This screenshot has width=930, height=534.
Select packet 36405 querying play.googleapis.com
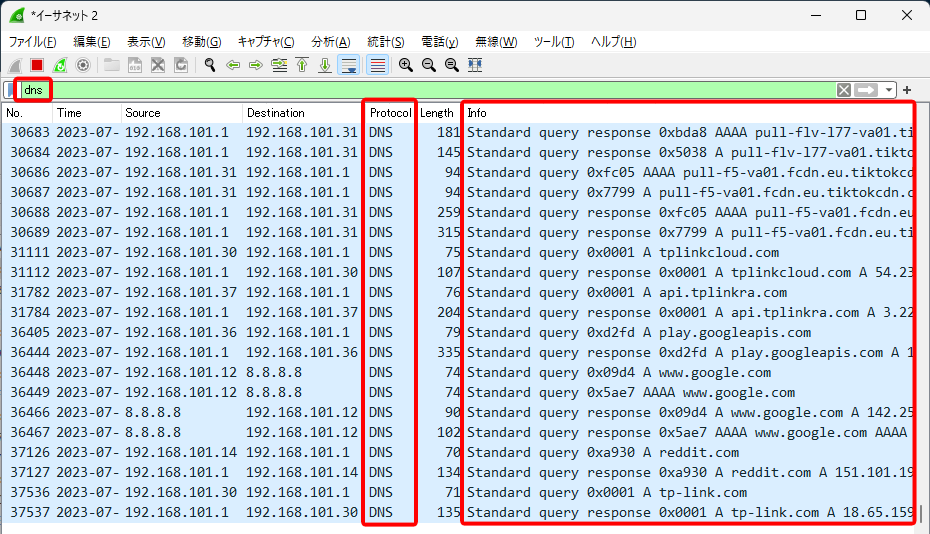pos(460,332)
